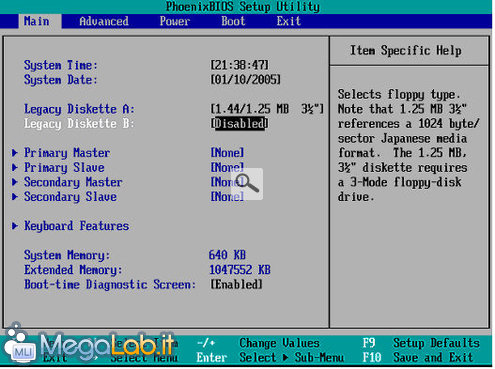Open the Secondary Master submenu label
This screenshot has width=495, height=369.
73,182
